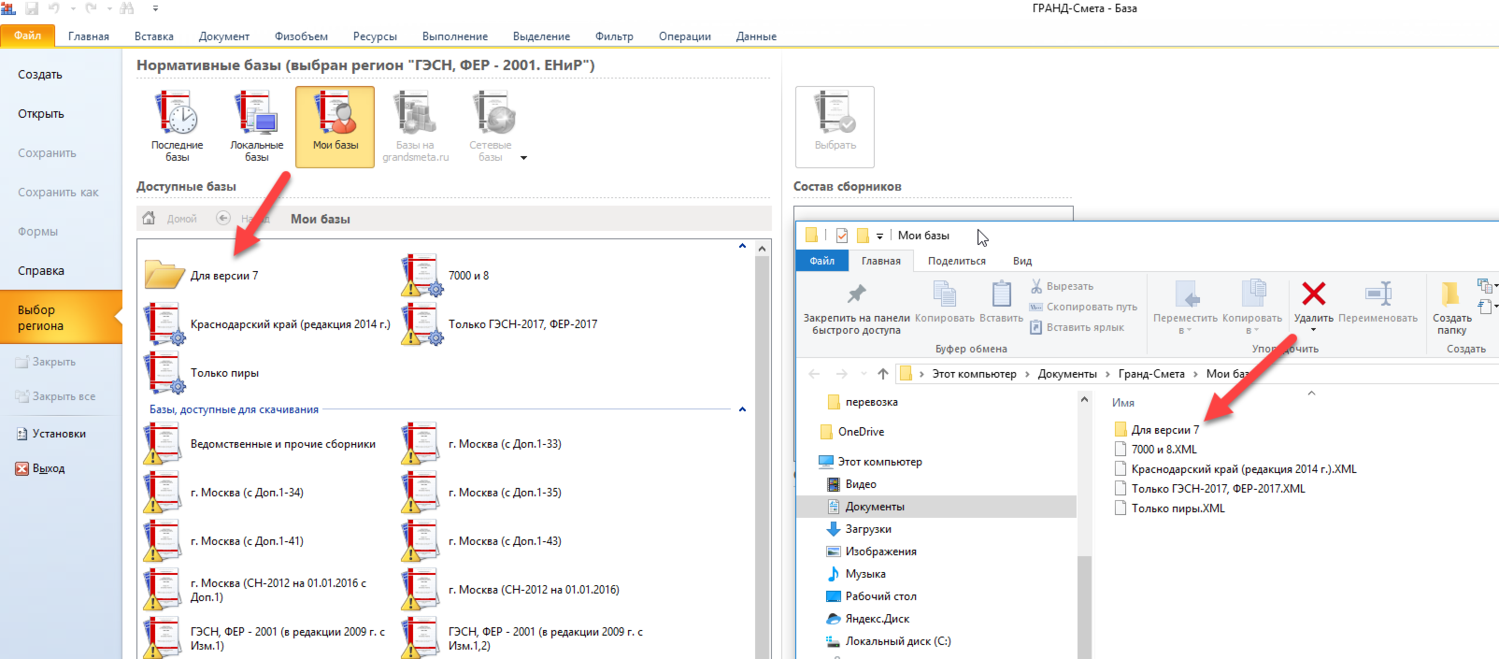
Task: Click the Домой navigation button
Action: pyautogui.click(x=169, y=218)
